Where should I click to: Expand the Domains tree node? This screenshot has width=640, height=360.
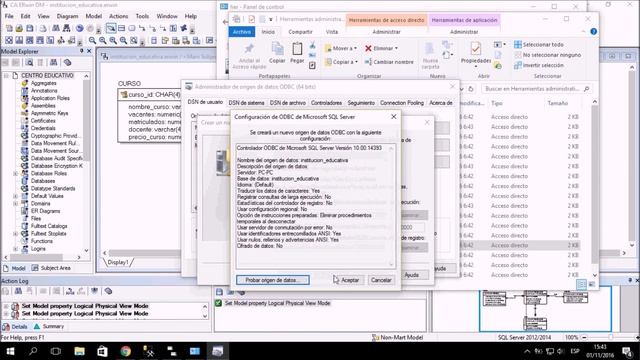point(16,203)
